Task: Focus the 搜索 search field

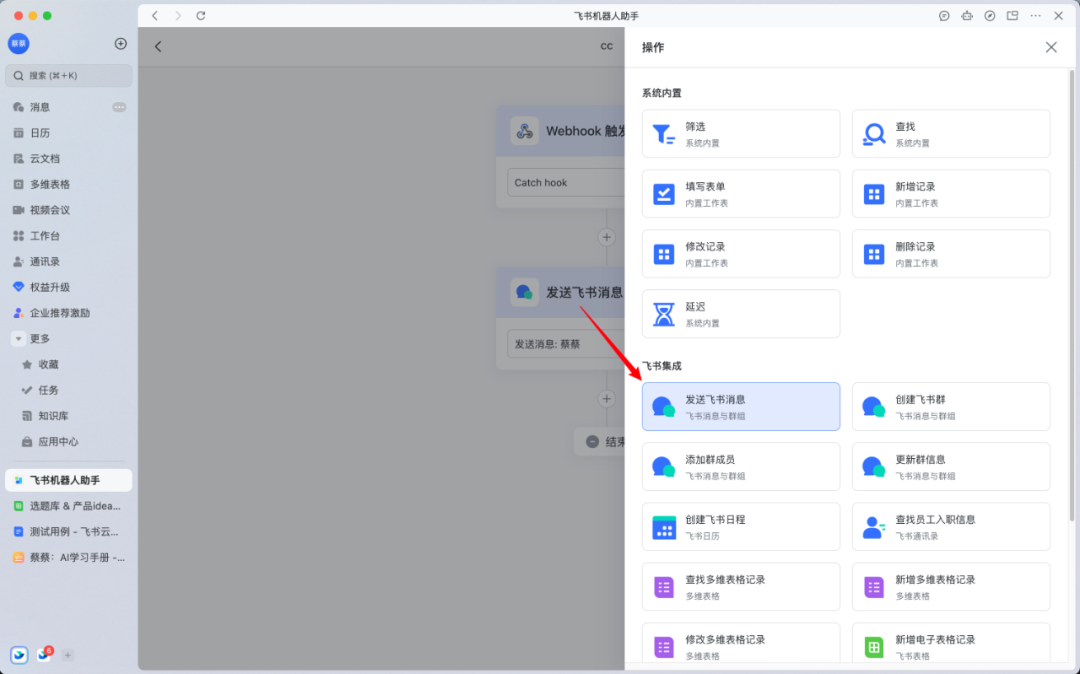Action: pos(68,76)
